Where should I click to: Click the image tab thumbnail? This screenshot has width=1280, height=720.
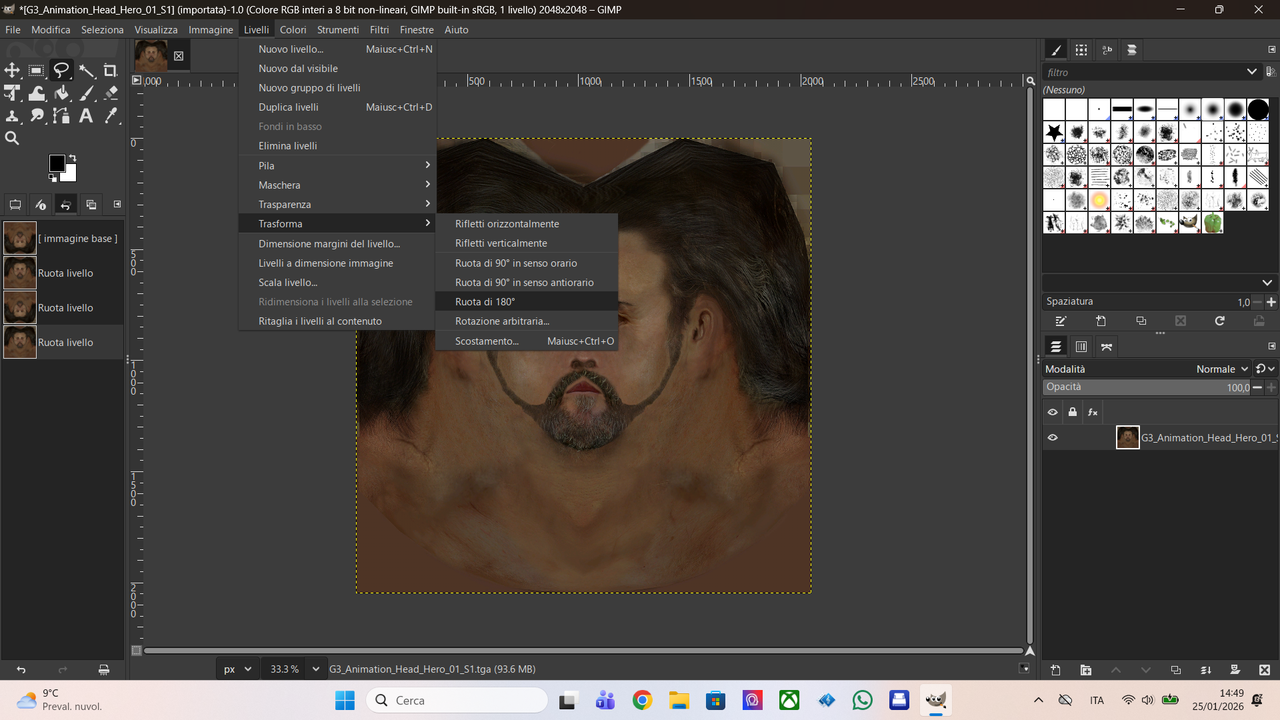151,56
